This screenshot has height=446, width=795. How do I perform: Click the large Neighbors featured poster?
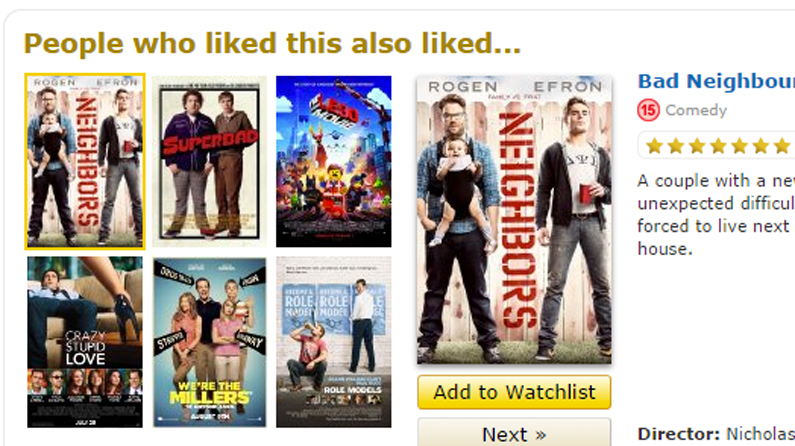click(x=514, y=220)
